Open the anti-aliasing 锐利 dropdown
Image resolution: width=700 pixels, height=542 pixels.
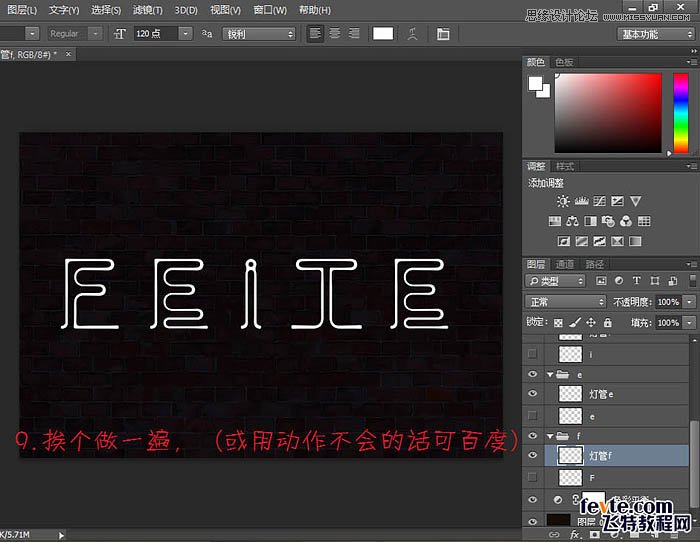259,34
